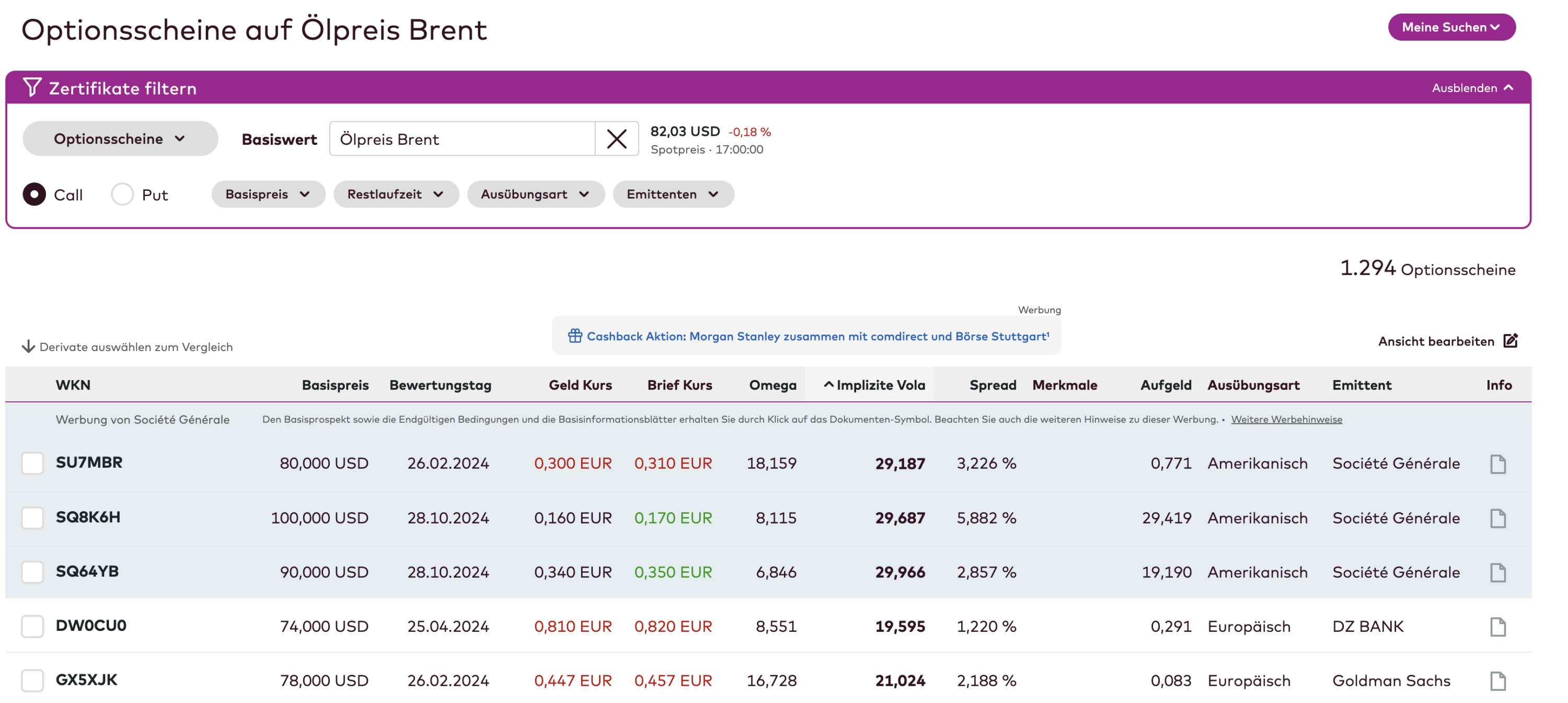Select the Put radio button
1568x703 pixels.
coord(122,194)
